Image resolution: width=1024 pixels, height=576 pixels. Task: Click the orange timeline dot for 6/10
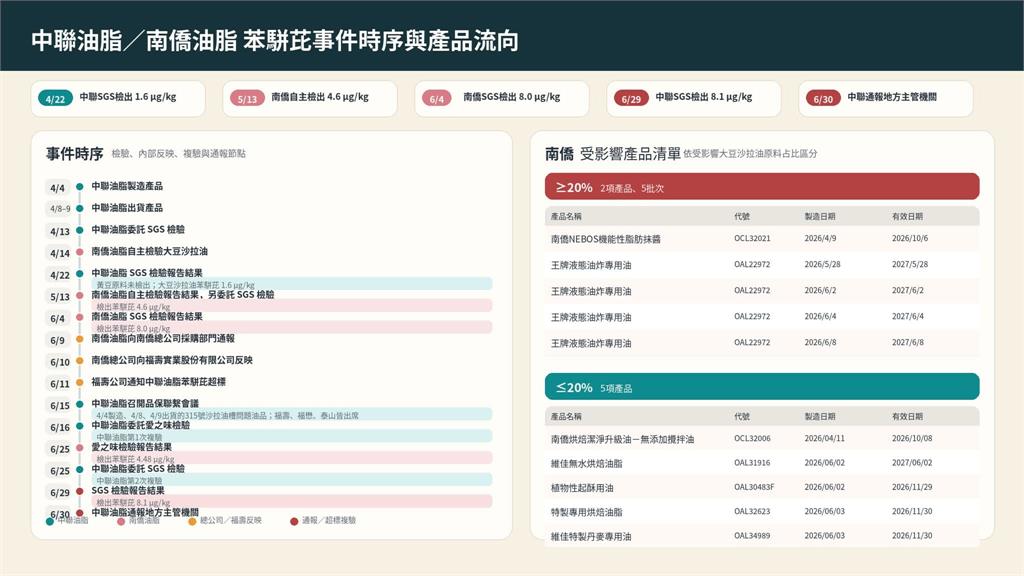pos(80,360)
